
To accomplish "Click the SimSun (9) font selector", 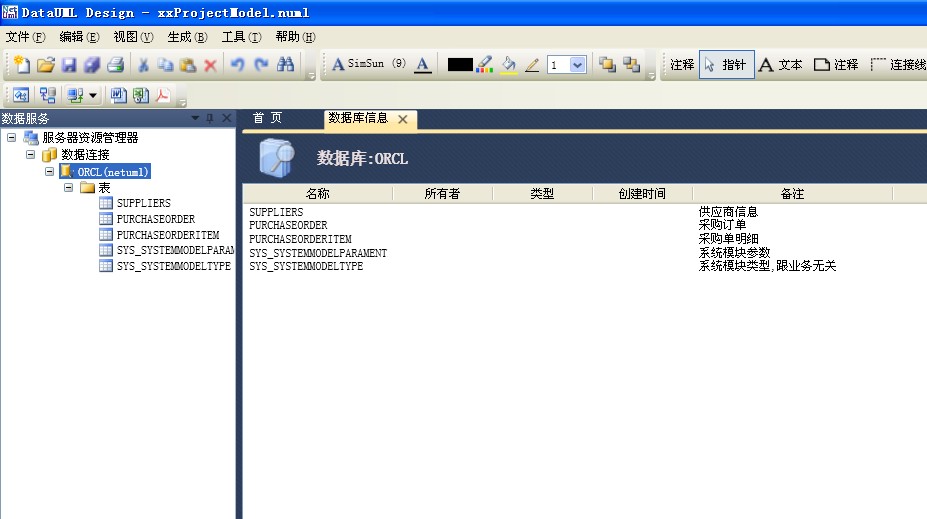I will coord(369,63).
